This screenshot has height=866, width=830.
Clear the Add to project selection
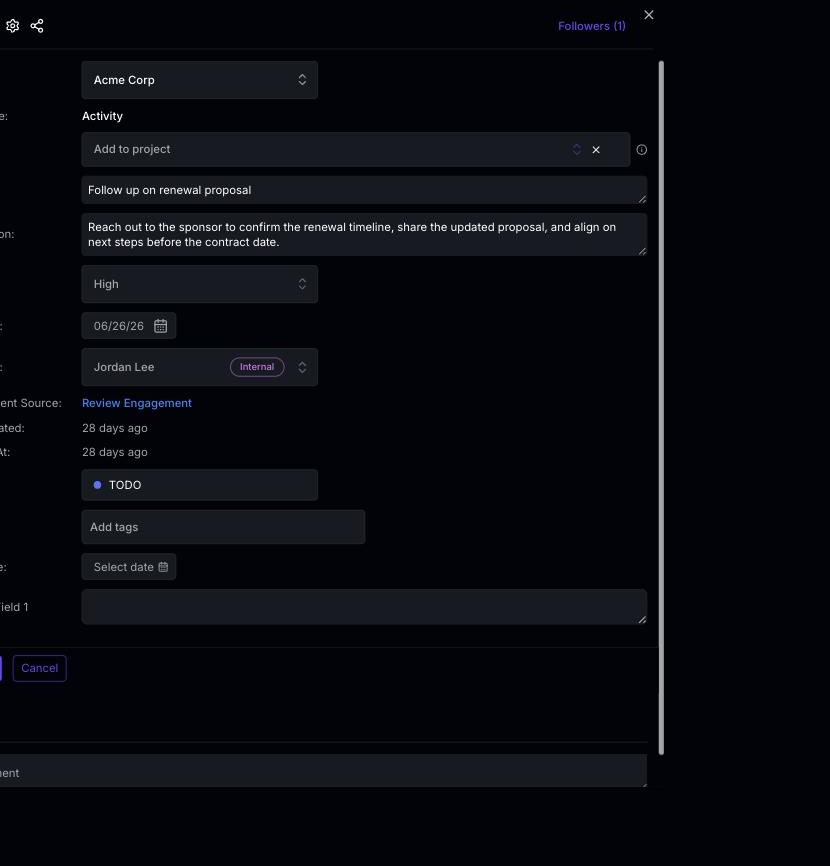[596, 150]
